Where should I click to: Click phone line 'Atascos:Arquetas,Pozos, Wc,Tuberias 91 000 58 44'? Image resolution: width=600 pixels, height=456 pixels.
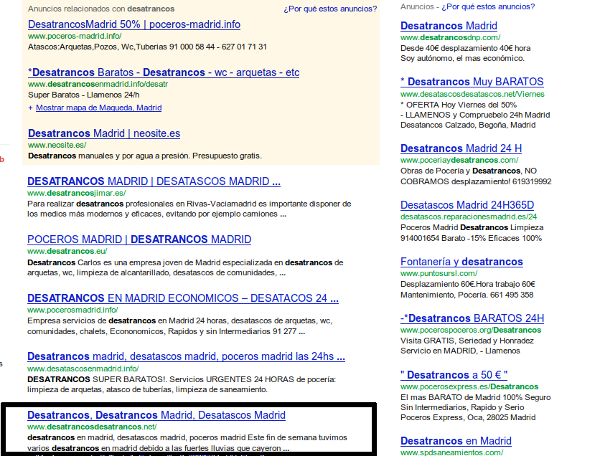(x=147, y=47)
